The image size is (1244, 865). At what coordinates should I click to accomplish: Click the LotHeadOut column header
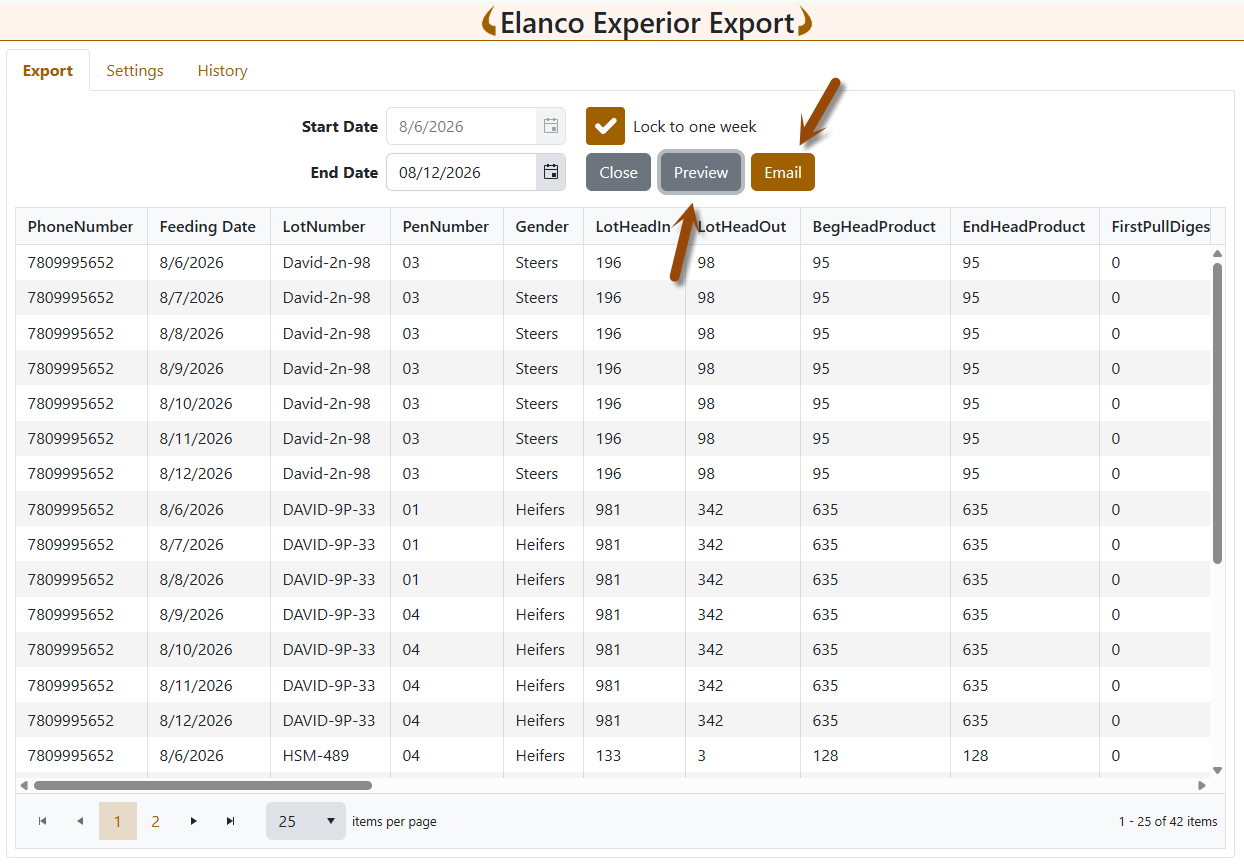click(742, 227)
